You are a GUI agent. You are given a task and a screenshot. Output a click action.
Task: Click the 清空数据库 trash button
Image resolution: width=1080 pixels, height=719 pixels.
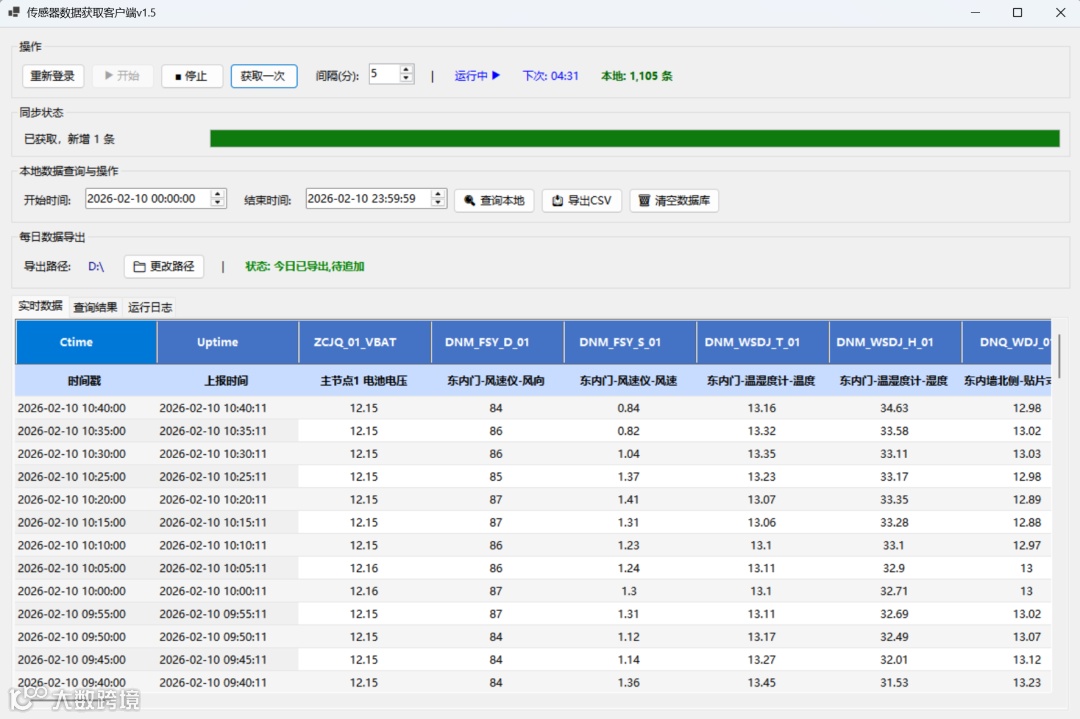[673, 200]
